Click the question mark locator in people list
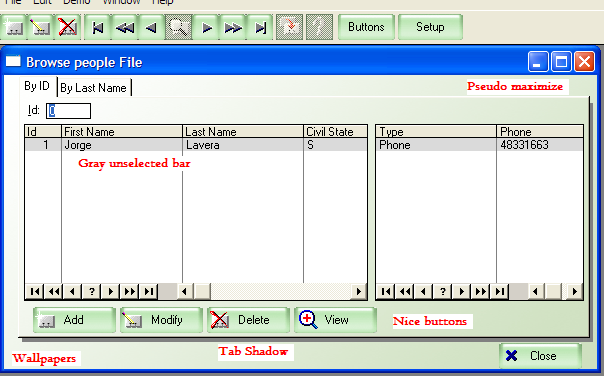 point(92,292)
